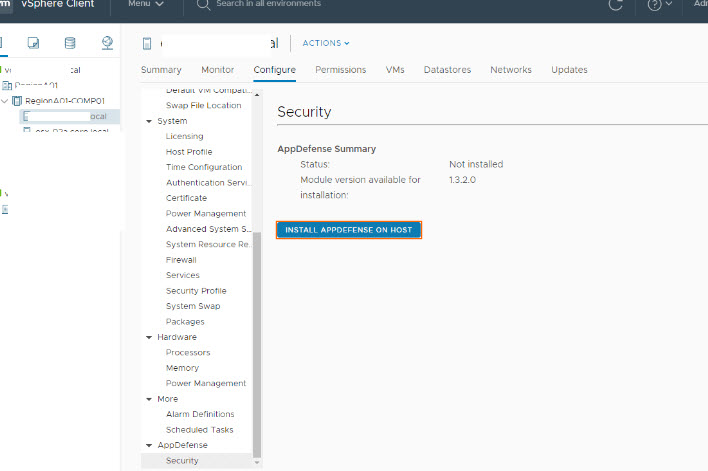708x471 pixels.
Task: Switch to the Storage inventory view icon
Action: [x=70, y=43]
